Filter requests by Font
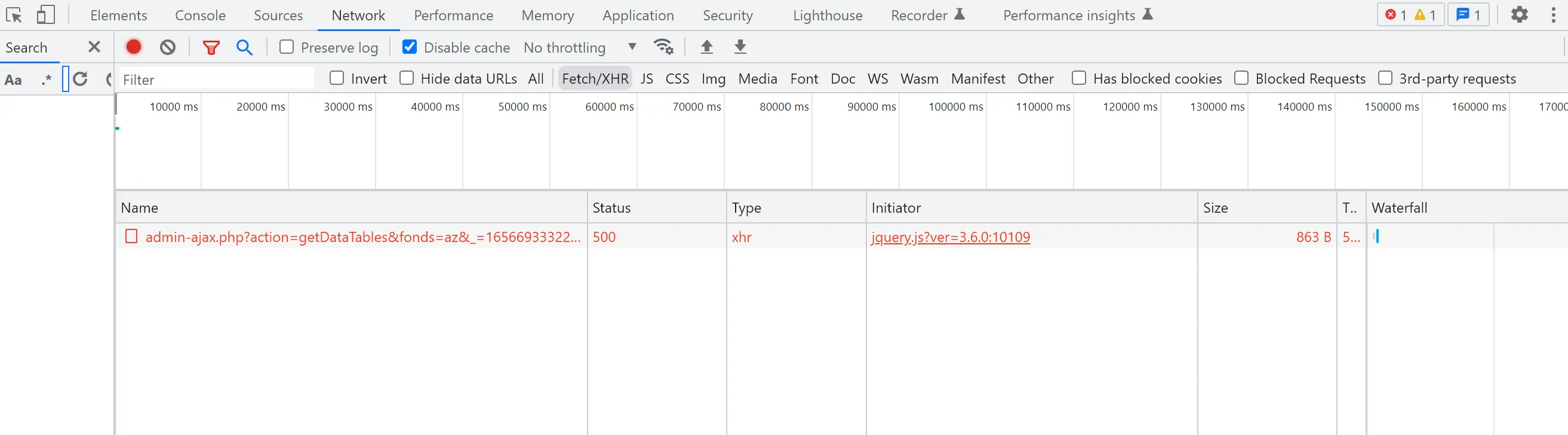This screenshot has width=1568, height=435. coord(804,79)
